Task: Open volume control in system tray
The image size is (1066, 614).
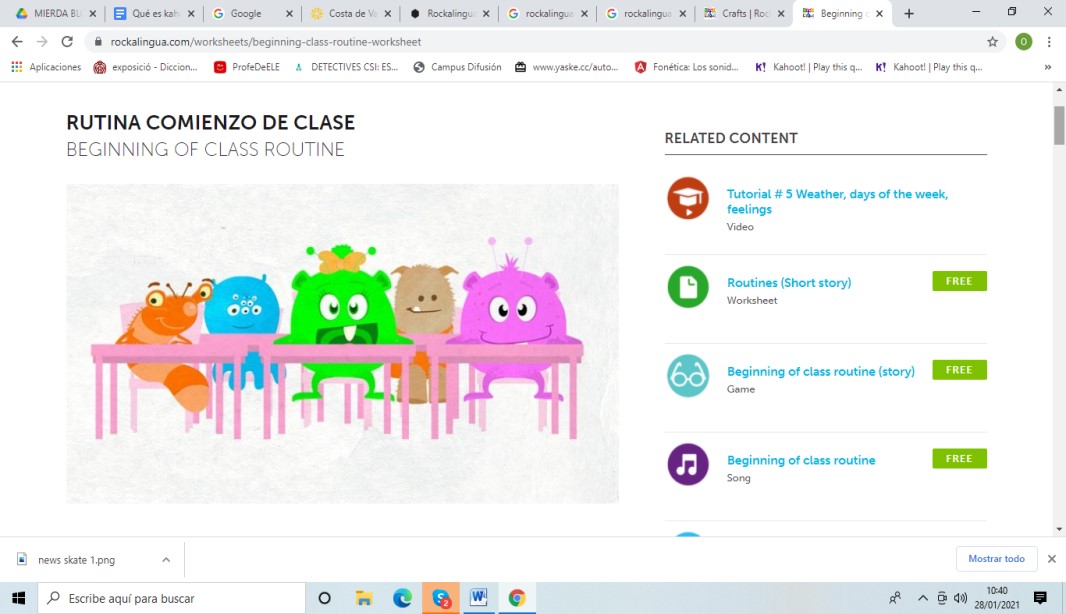Action: (x=960, y=598)
